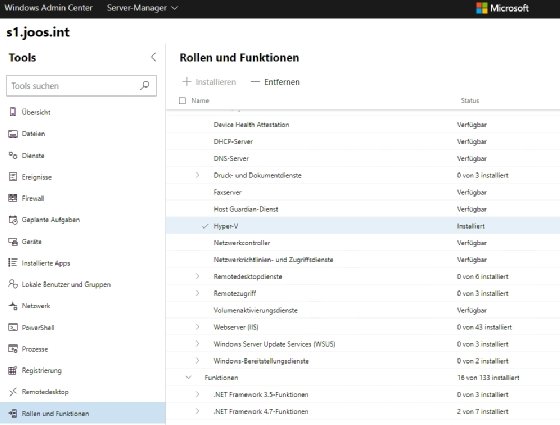Screen dimensions: 560x425
Task: Select Registrierung in the tools menu
Action: (42, 370)
